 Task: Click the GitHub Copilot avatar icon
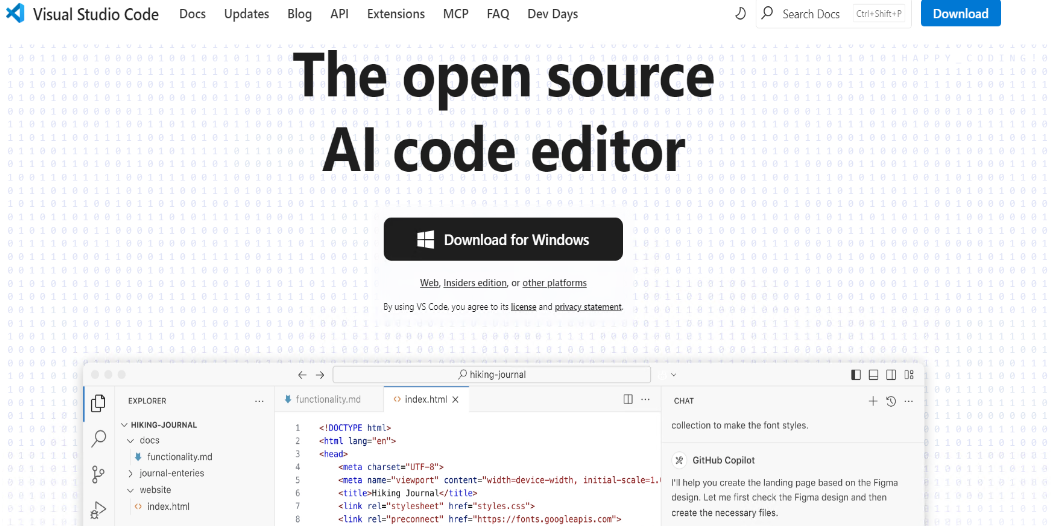click(679, 460)
